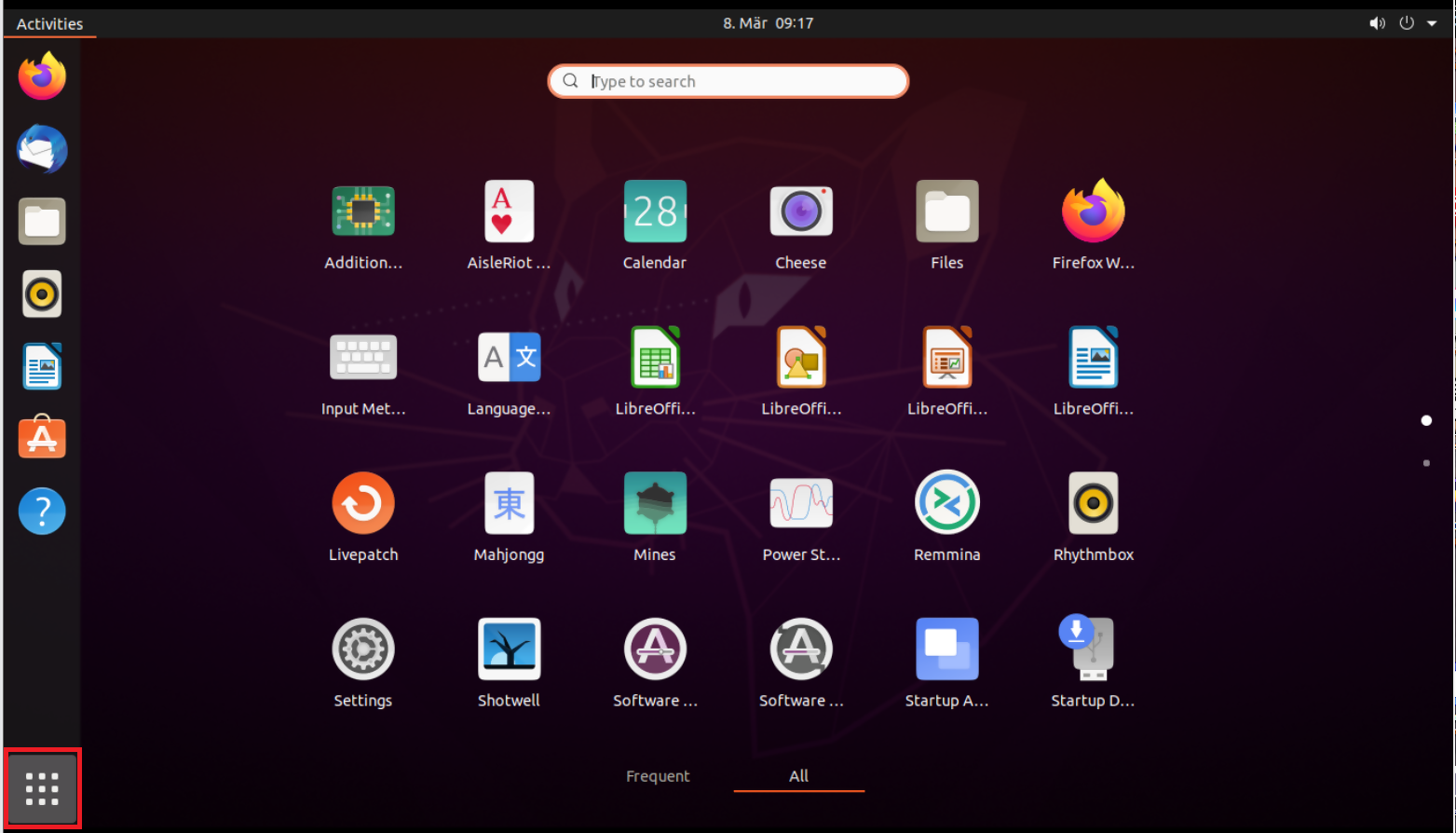Select the All tab
Image resolution: width=1456 pixels, height=833 pixels.
799,776
